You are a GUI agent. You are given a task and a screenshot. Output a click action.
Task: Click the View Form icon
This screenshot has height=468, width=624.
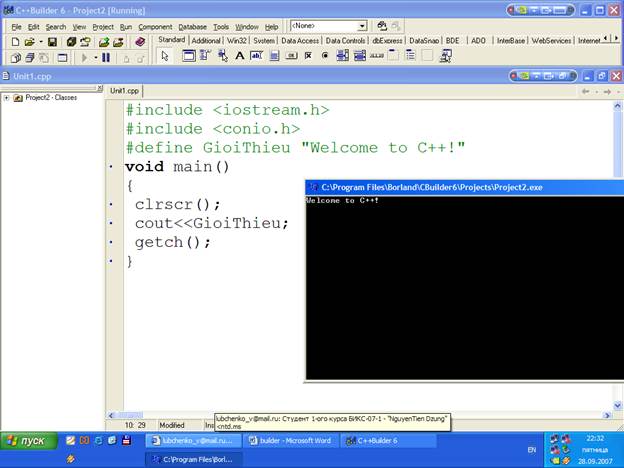30,58
